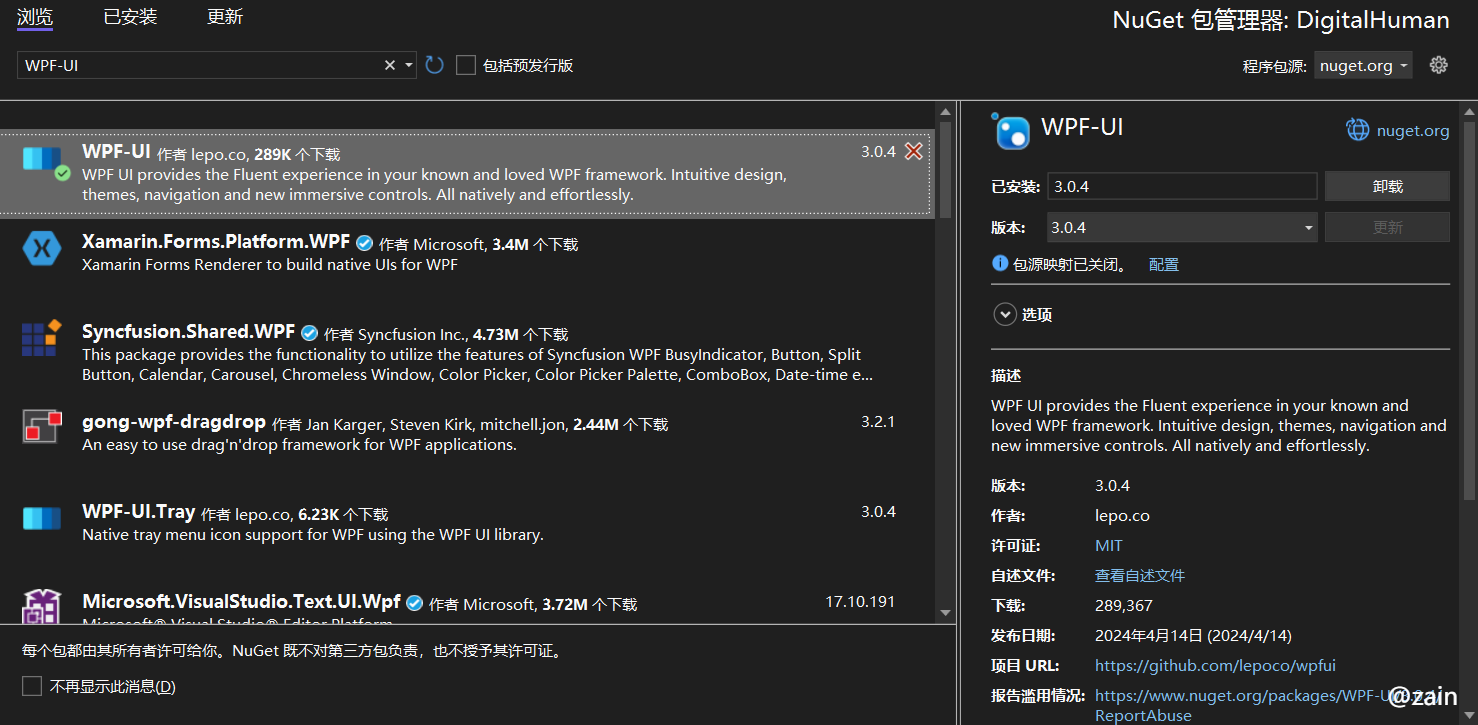The height and width of the screenshot is (725, 1478).
Task: Open the nuget.org link in details pane
Action: pyautogui.click(x=1413, y=130)
